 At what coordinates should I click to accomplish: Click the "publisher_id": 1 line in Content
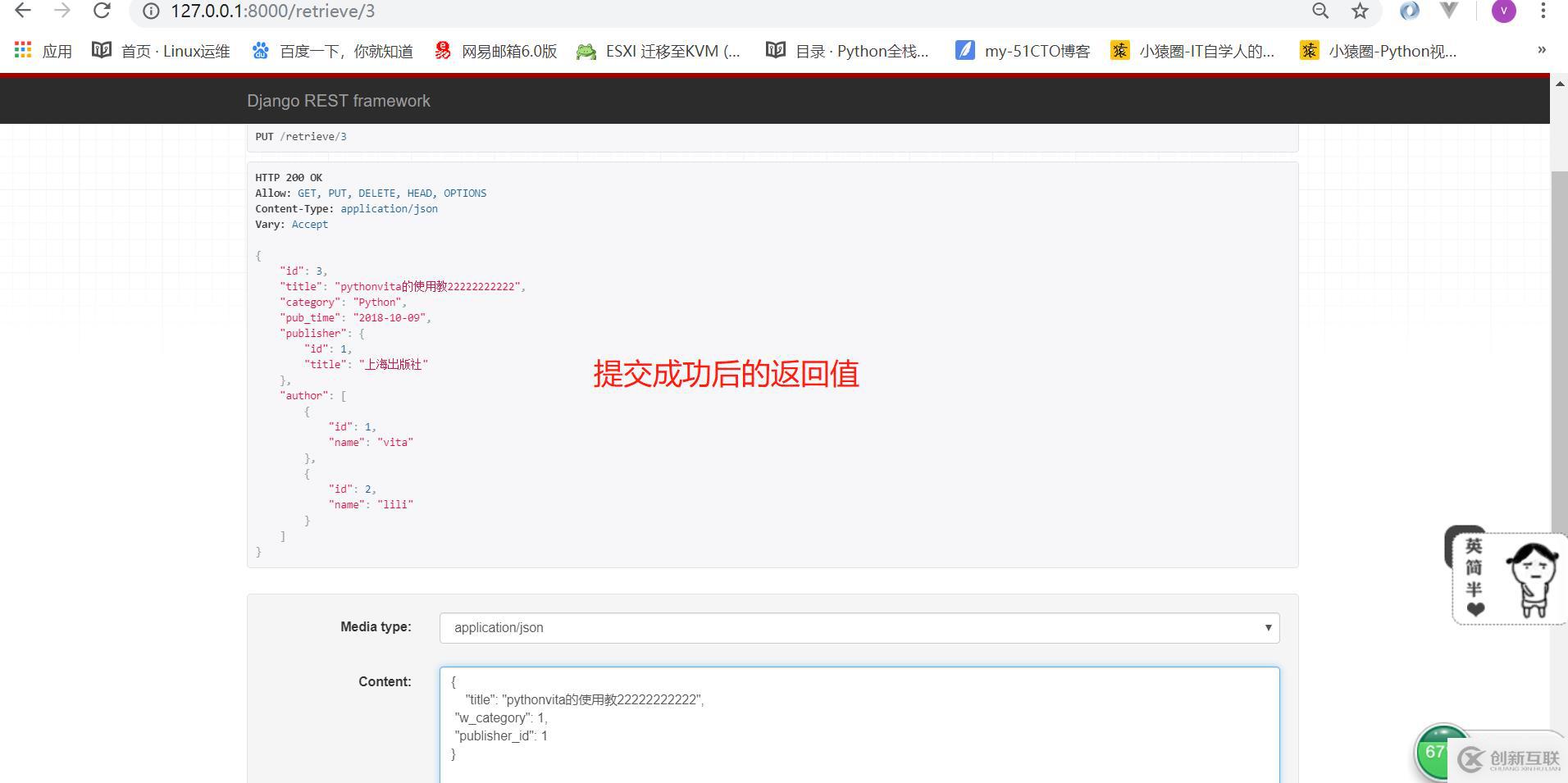[501, 735]
